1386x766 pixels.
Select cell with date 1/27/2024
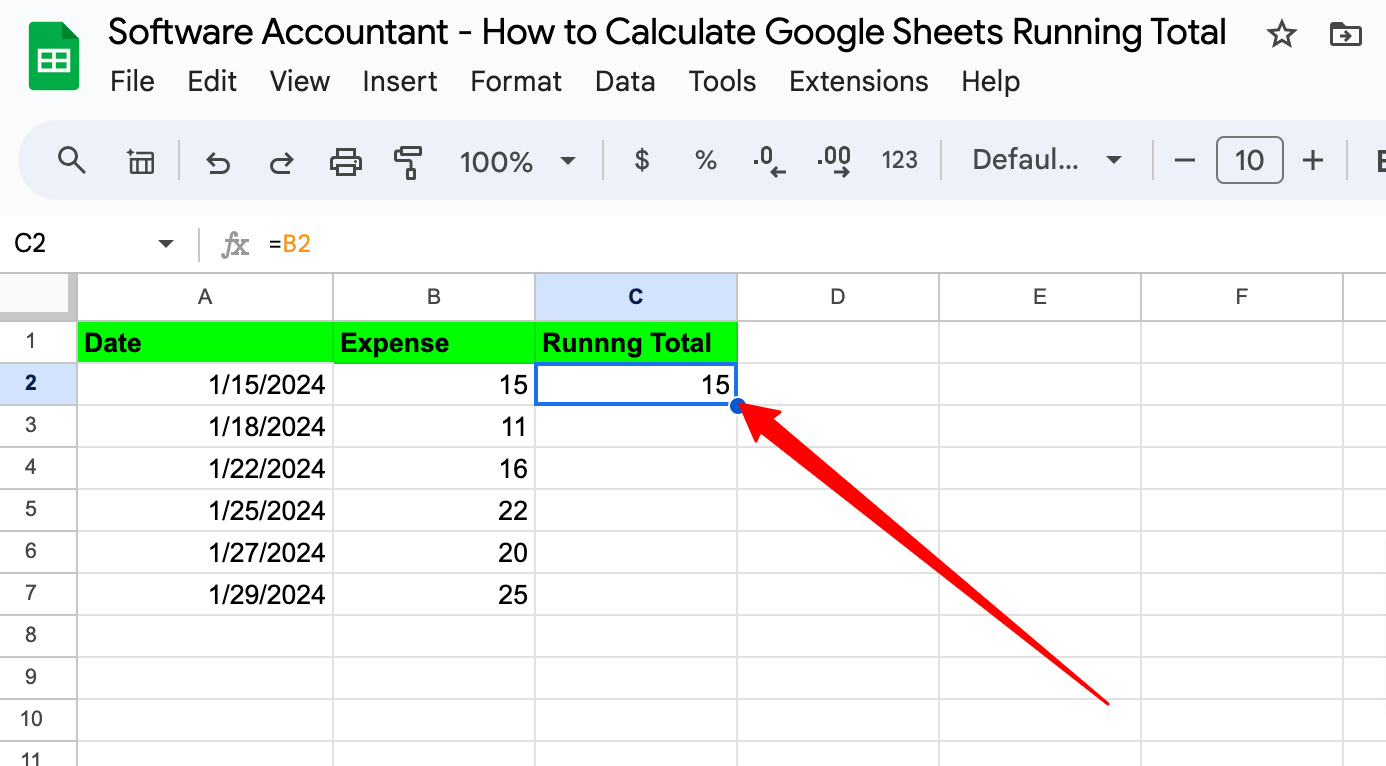tap(205, 553)
